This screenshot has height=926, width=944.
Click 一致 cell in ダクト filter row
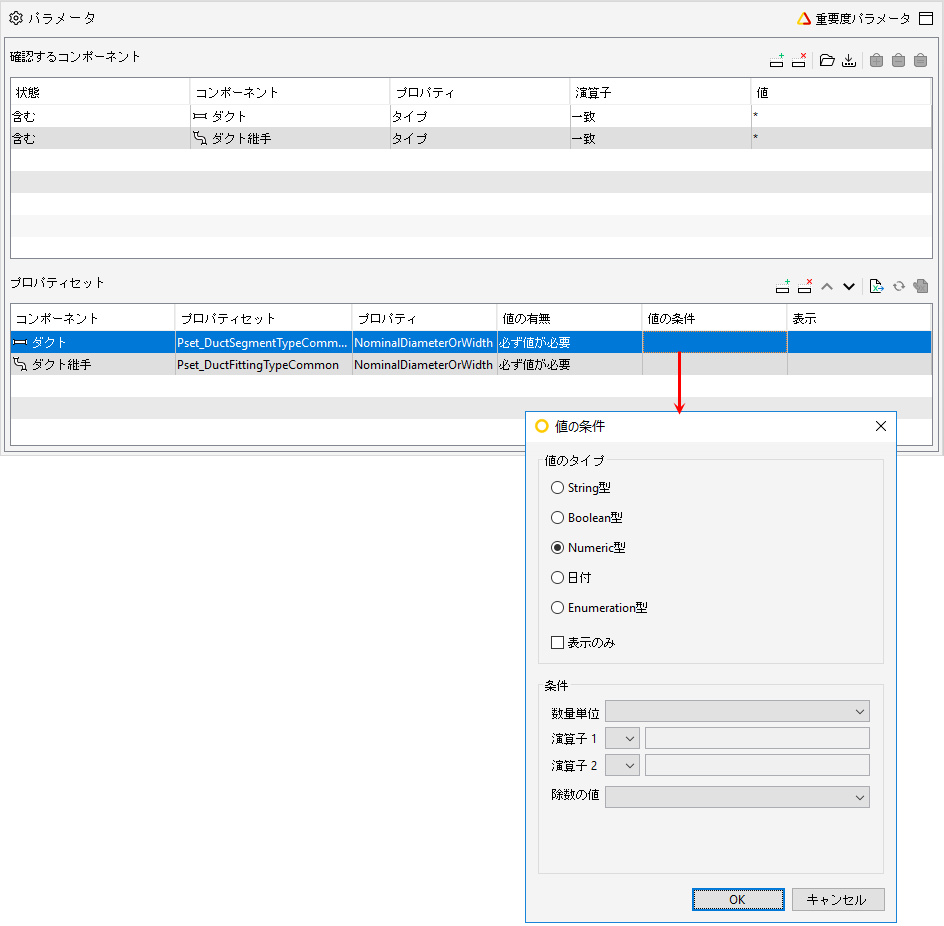[660, 116]
